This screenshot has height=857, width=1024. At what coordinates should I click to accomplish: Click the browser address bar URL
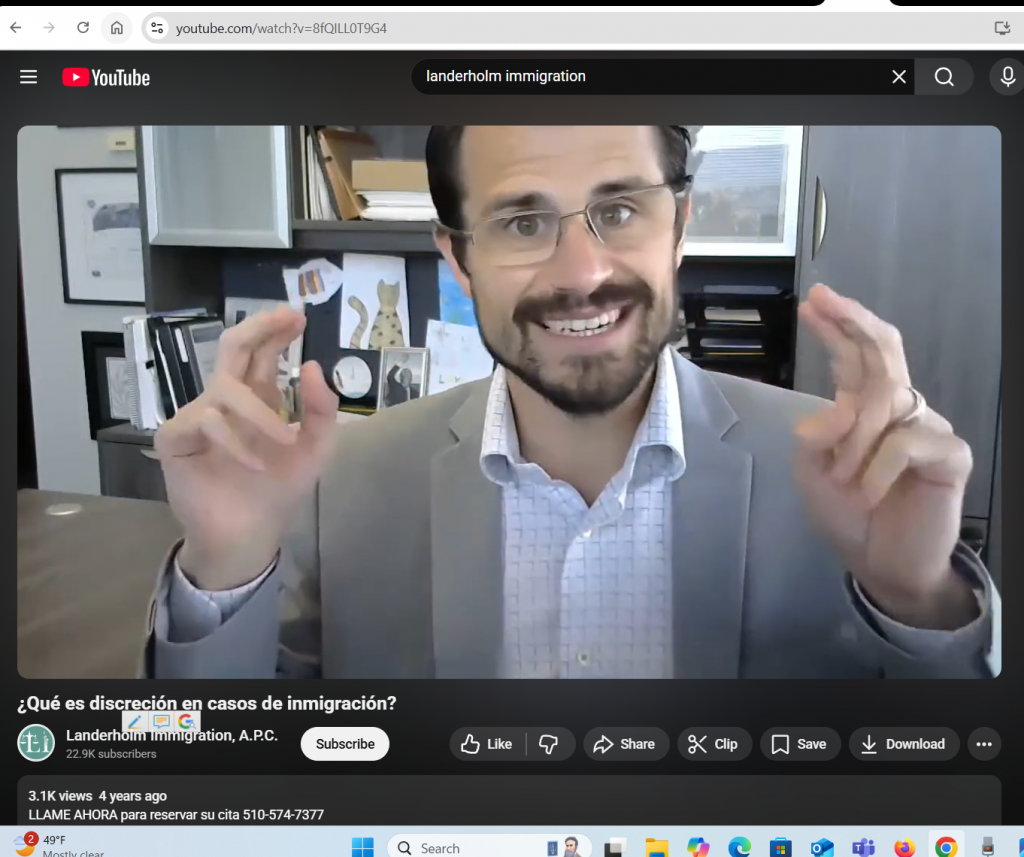tap(281, 28)
